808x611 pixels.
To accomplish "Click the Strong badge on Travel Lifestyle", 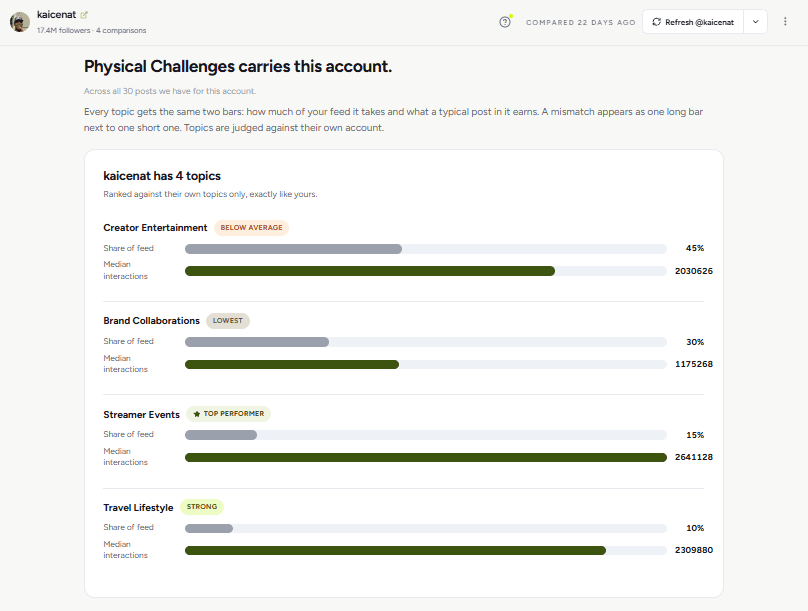I will click(x=201, y=507).
